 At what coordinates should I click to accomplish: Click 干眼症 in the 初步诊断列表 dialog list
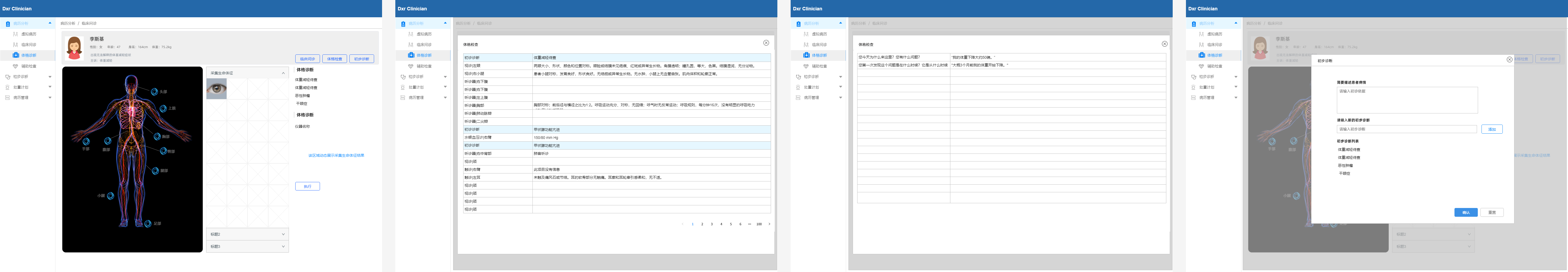click(1344, 173)
